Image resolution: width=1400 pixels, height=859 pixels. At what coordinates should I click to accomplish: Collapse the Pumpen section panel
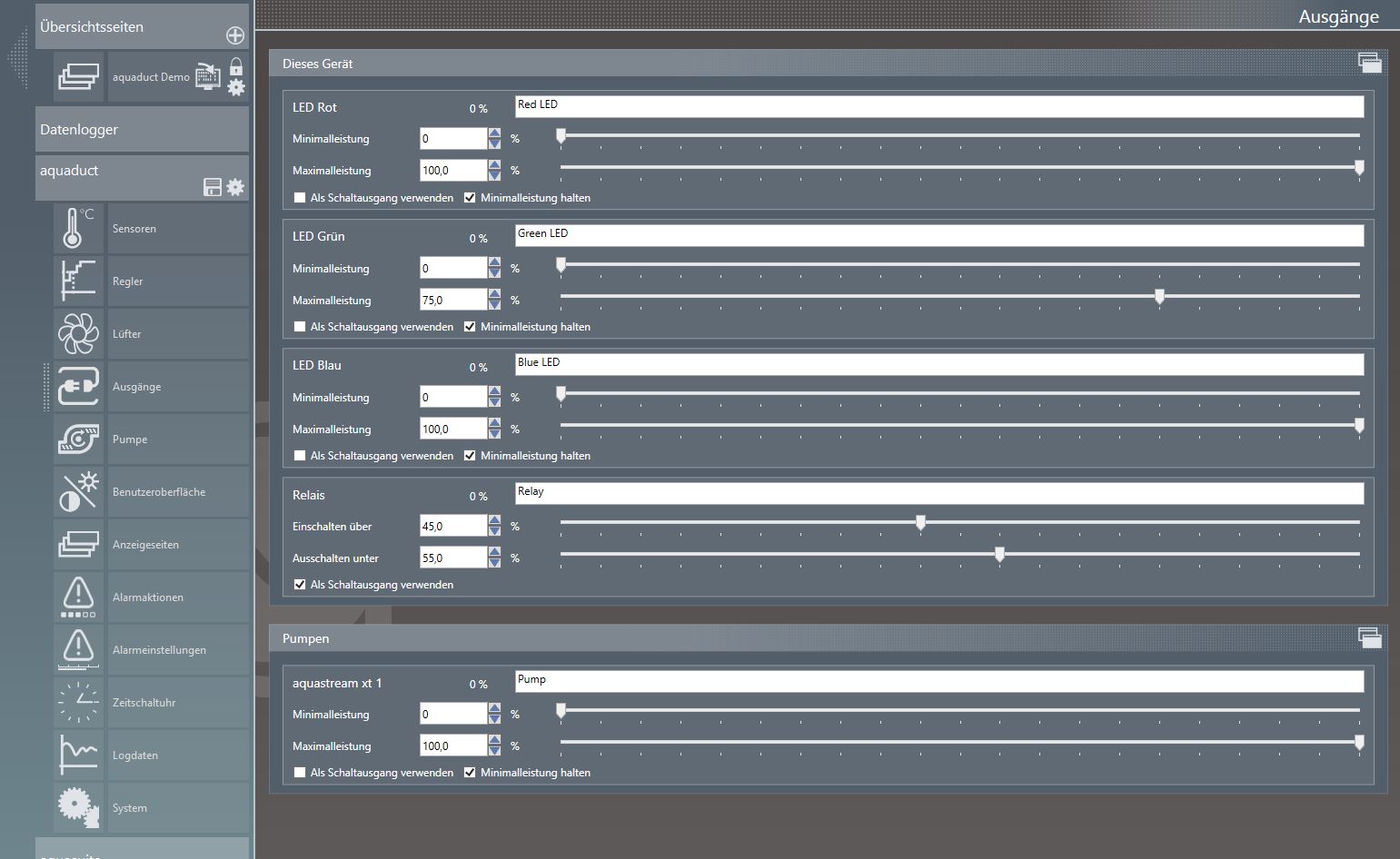coord(1369,638)
